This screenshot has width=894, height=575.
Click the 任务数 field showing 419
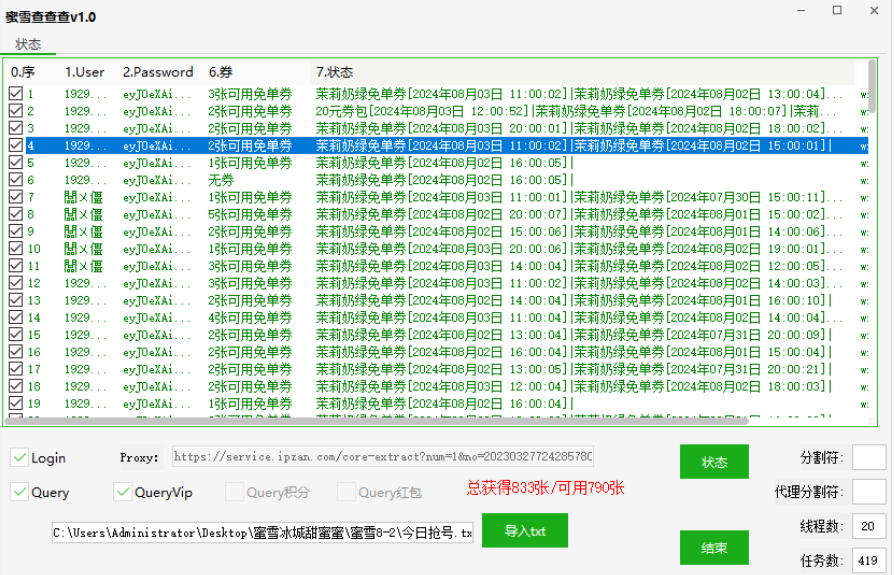point(868,561)
